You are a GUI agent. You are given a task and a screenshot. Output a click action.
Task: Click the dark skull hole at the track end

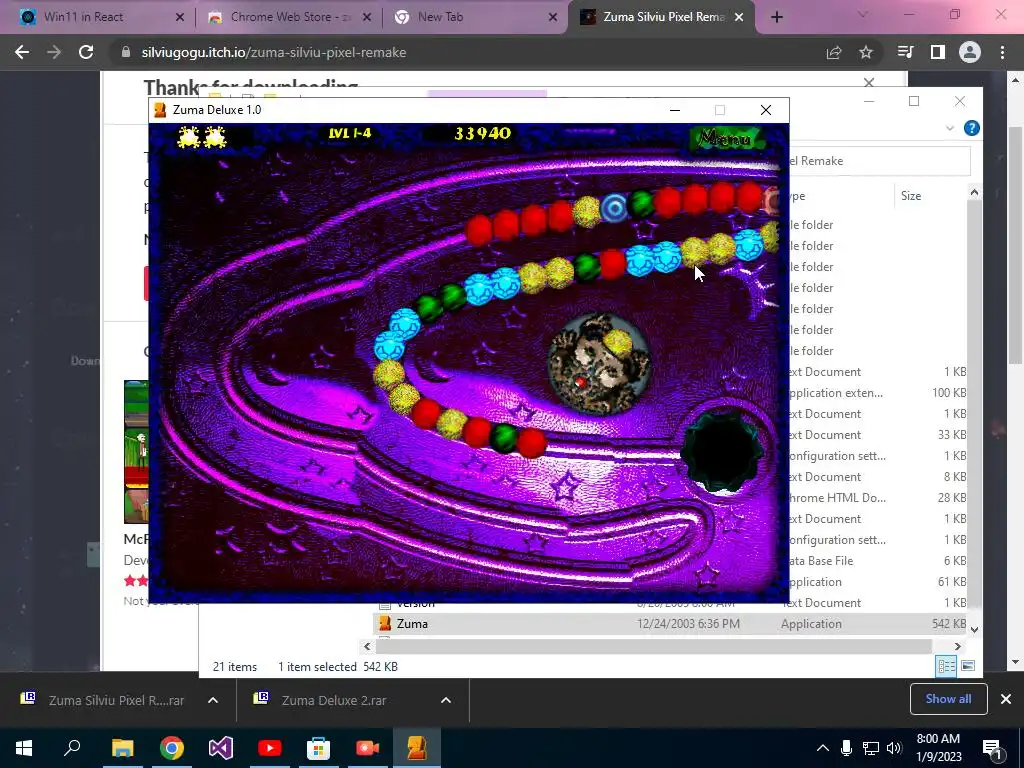[x=722, y=451]
